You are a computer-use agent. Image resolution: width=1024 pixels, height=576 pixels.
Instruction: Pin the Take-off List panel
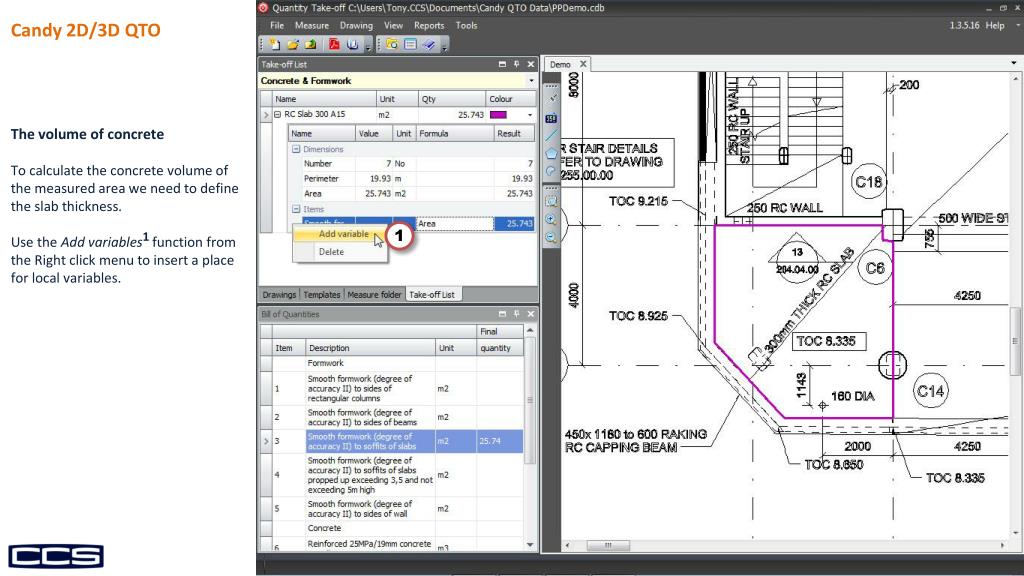point(517,64)
